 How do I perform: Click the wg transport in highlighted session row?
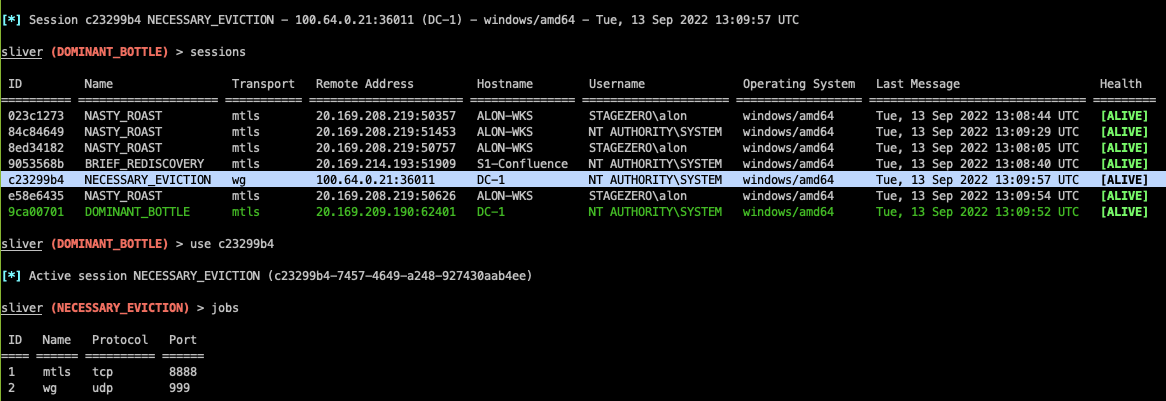239,179
